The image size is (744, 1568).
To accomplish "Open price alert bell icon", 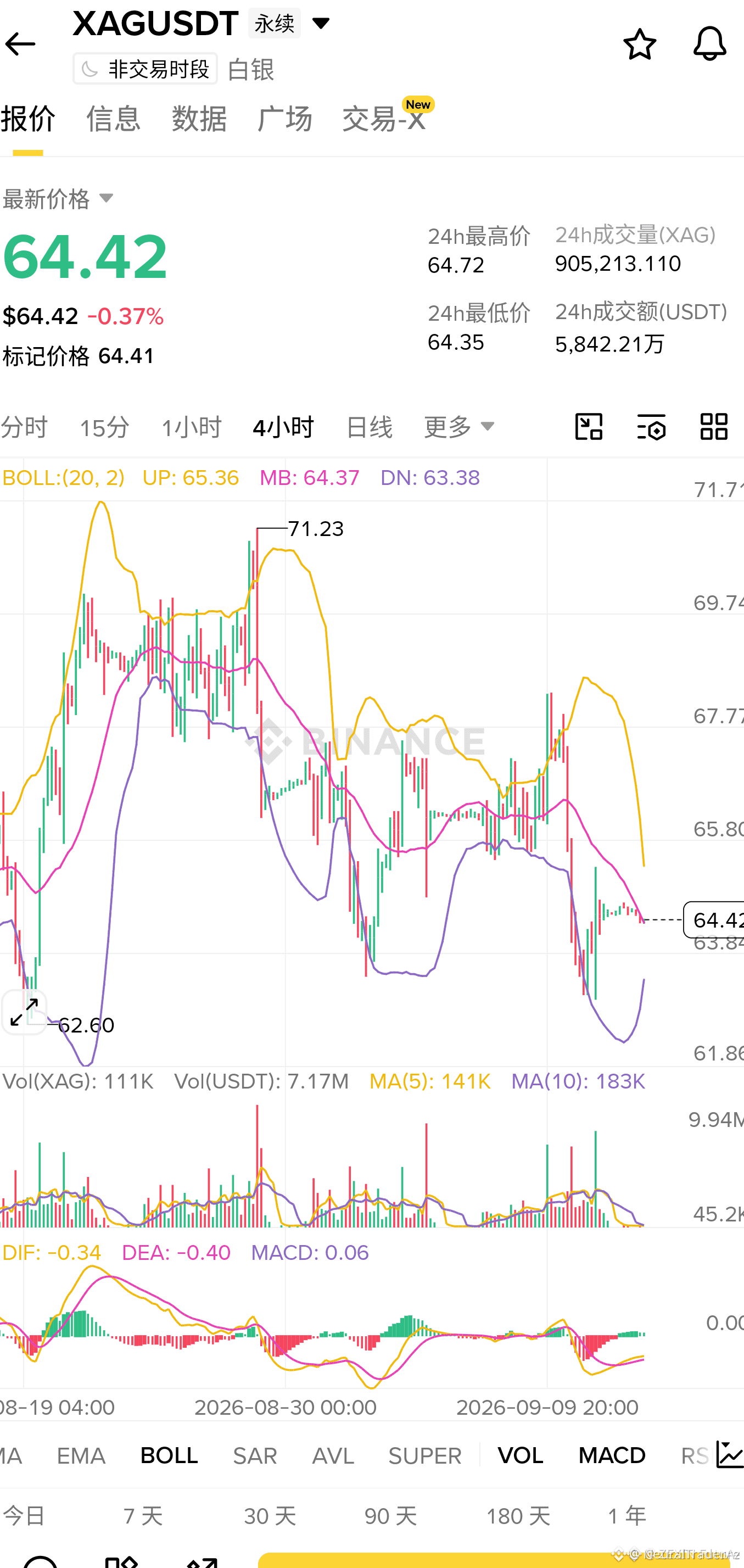I will point(709,44).
